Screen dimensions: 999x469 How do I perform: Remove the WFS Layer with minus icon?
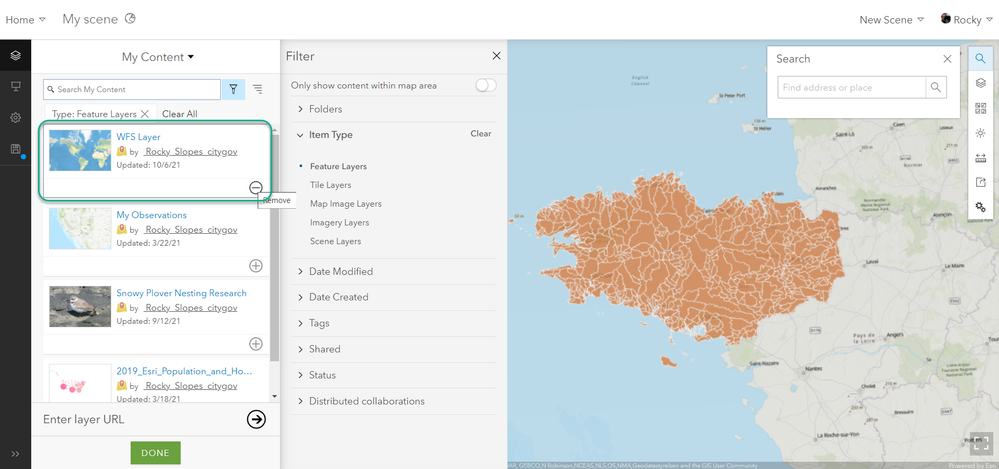pyautogui.click(x=256, y=187)
